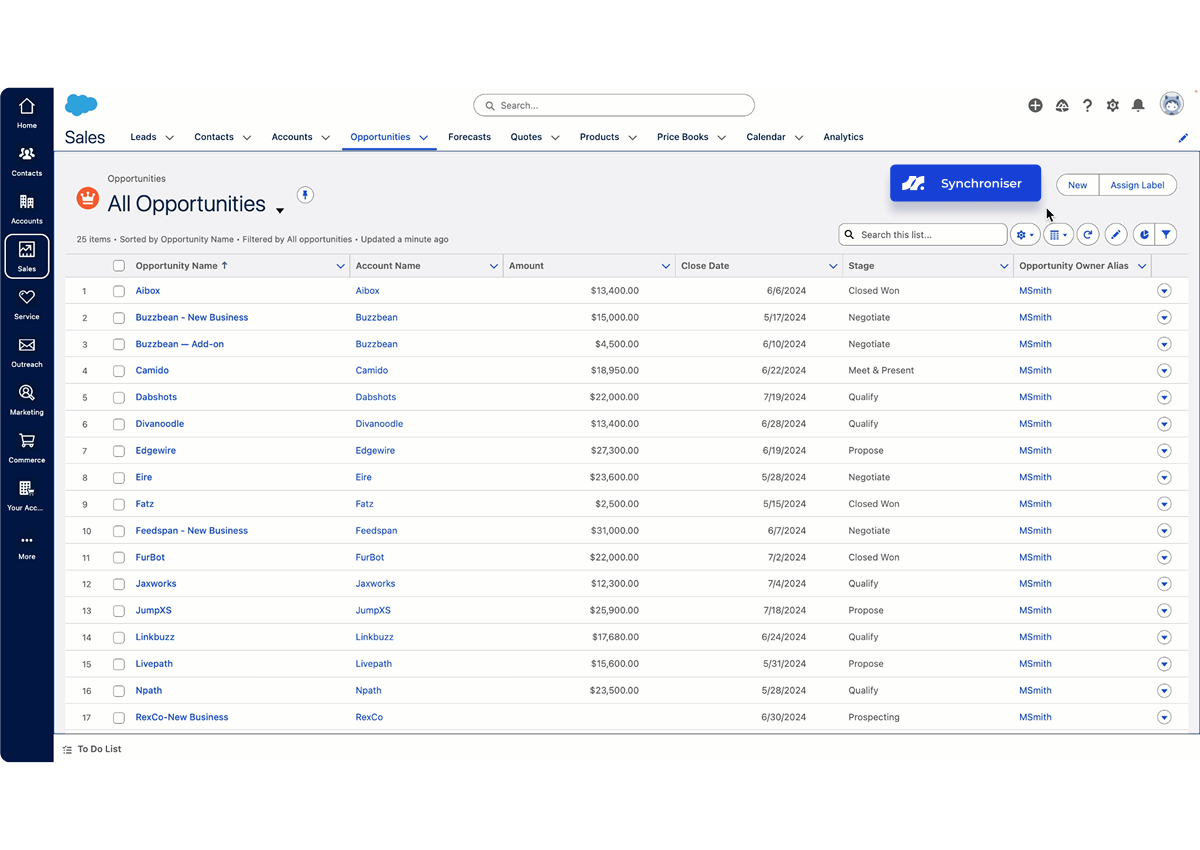
Task: Sort by the Opportunity Name column header
Action: point(182,266)
